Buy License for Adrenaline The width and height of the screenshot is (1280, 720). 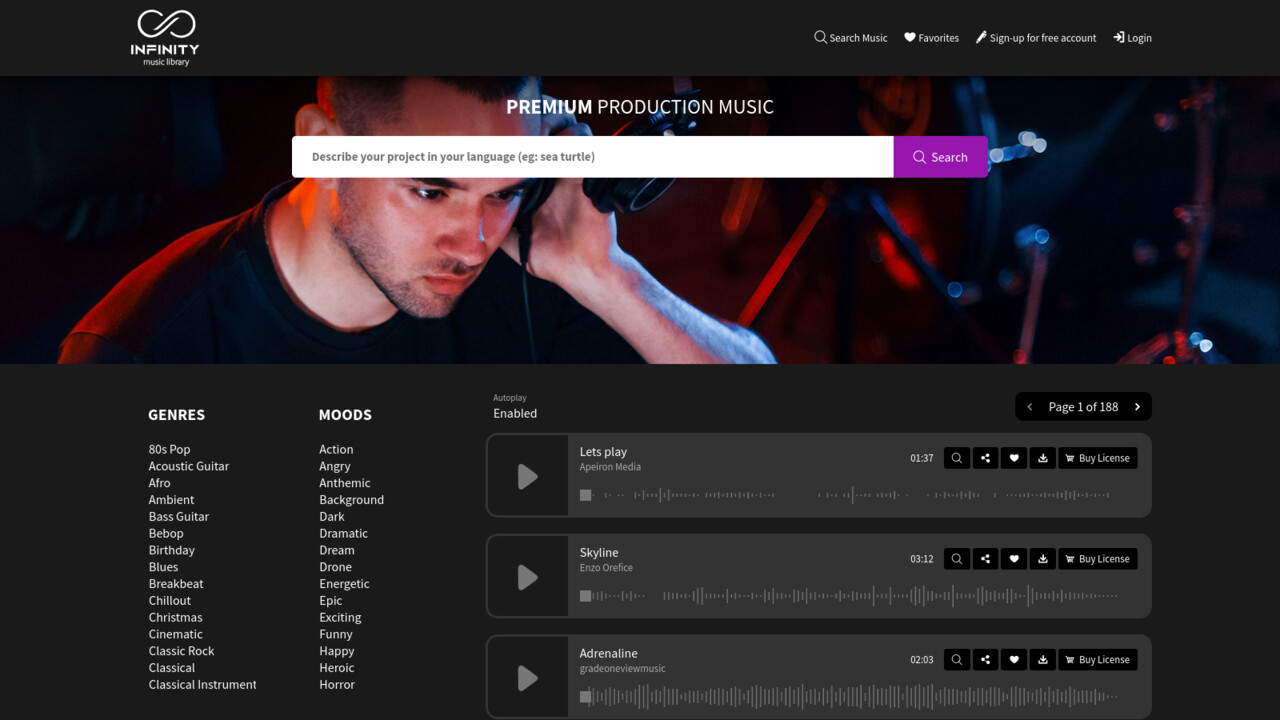point(1098,660)
